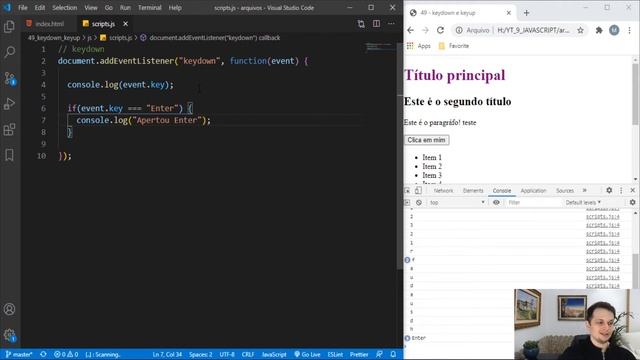Switch to DevTools Elements tab

(473, 191)
